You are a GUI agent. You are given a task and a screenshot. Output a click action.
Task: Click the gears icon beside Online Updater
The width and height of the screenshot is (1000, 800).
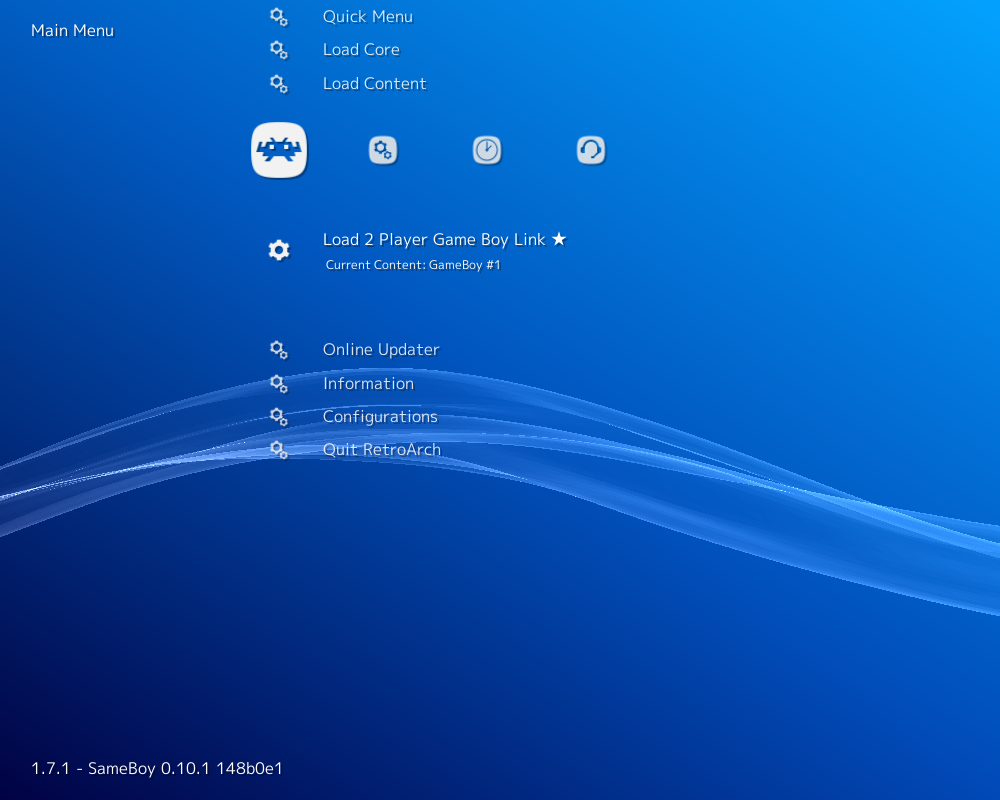tap(279, 350)
